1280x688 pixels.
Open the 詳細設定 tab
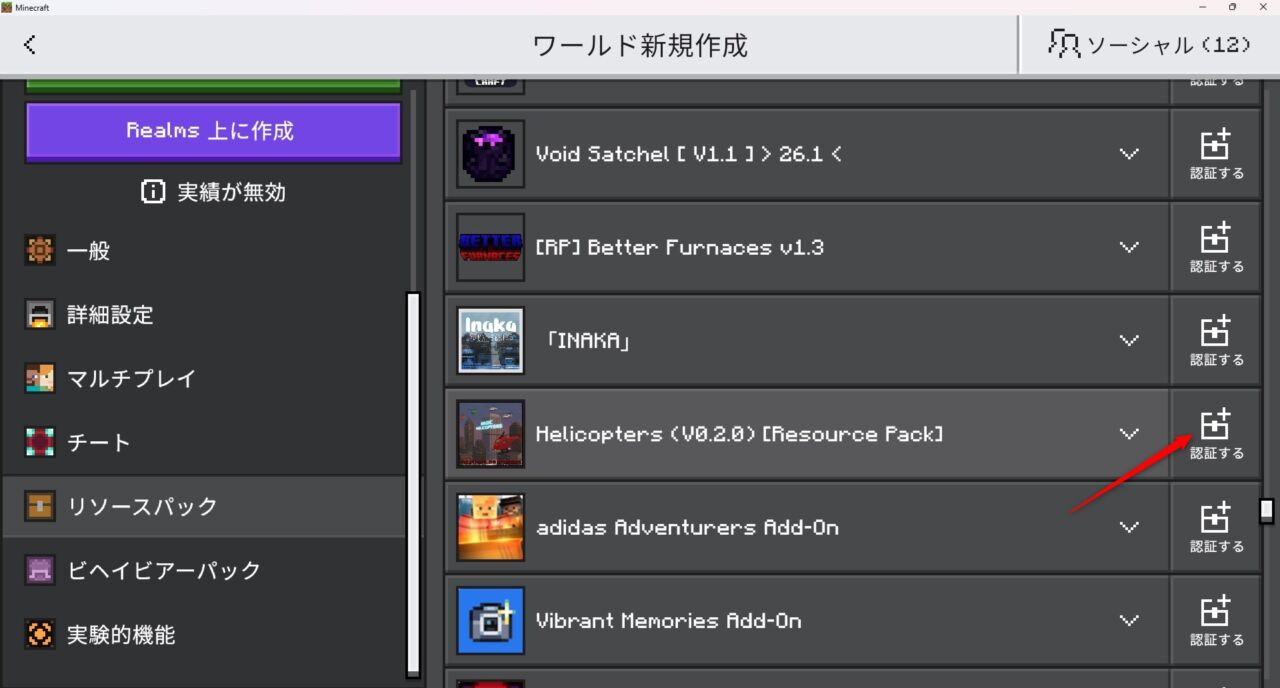click(x=204, y=315)
